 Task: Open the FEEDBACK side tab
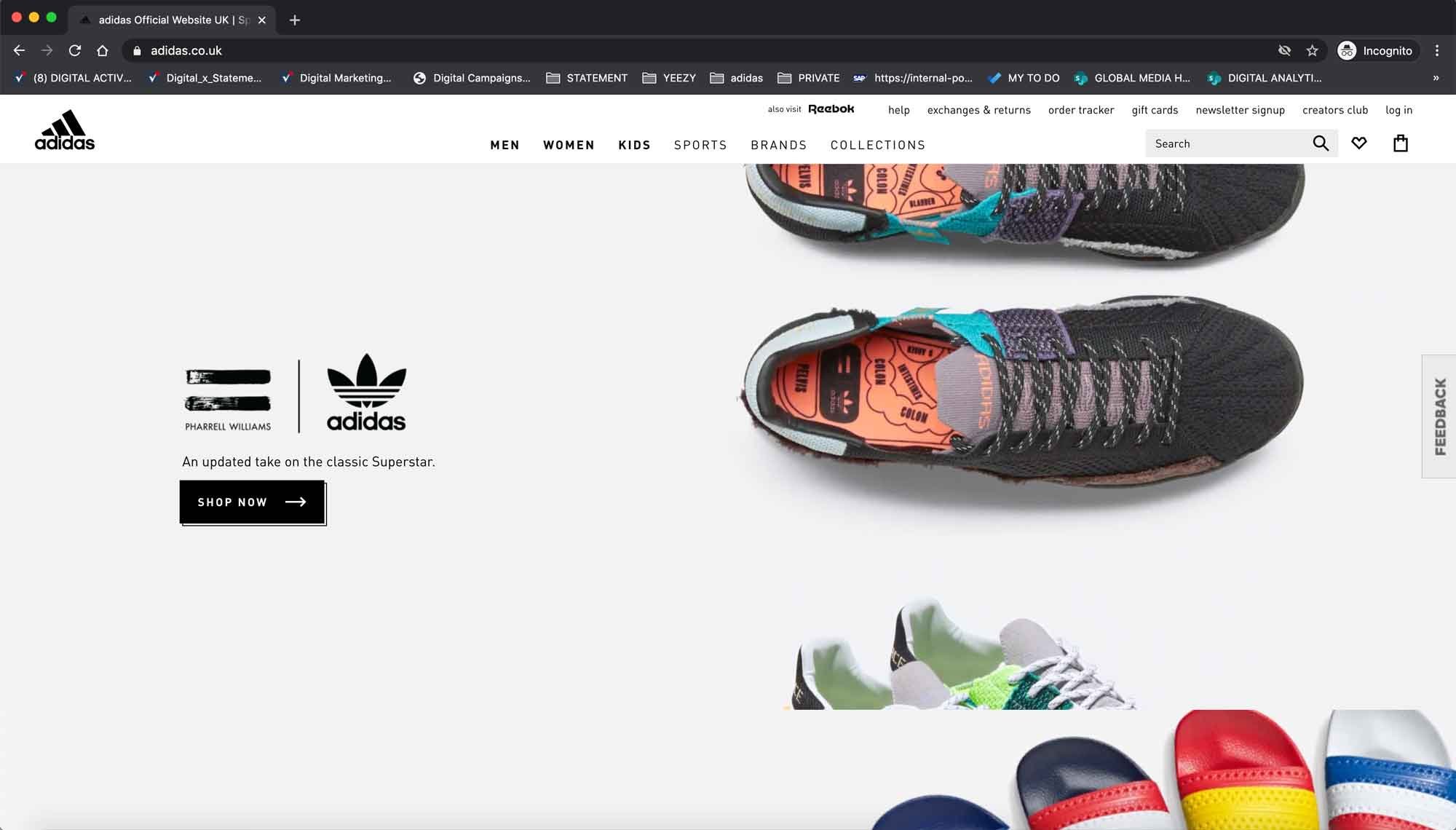pyautogui.click(x=1439, y=416)
